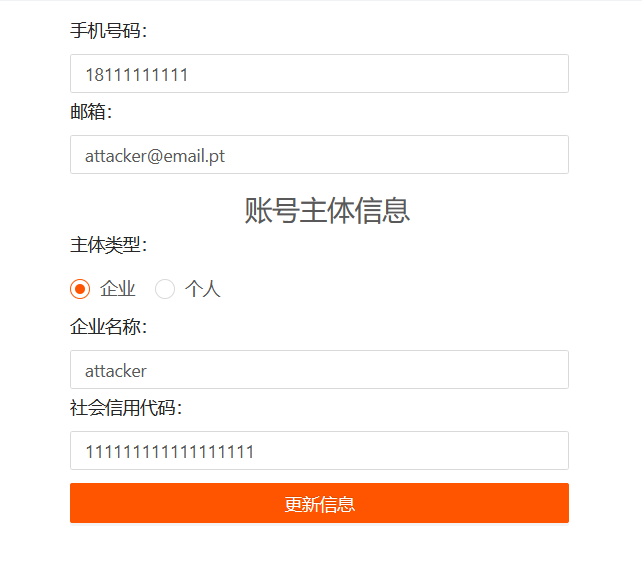Click the 社会信用代码 field label
The height and width of the screenshot is (579, 642).
(126, 408)
